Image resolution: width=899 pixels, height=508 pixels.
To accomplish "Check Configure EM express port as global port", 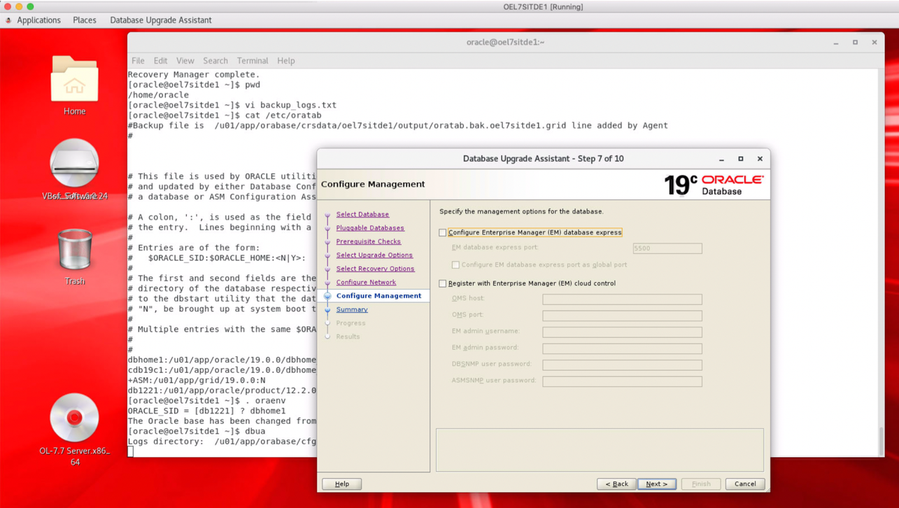I will point(456,265).
